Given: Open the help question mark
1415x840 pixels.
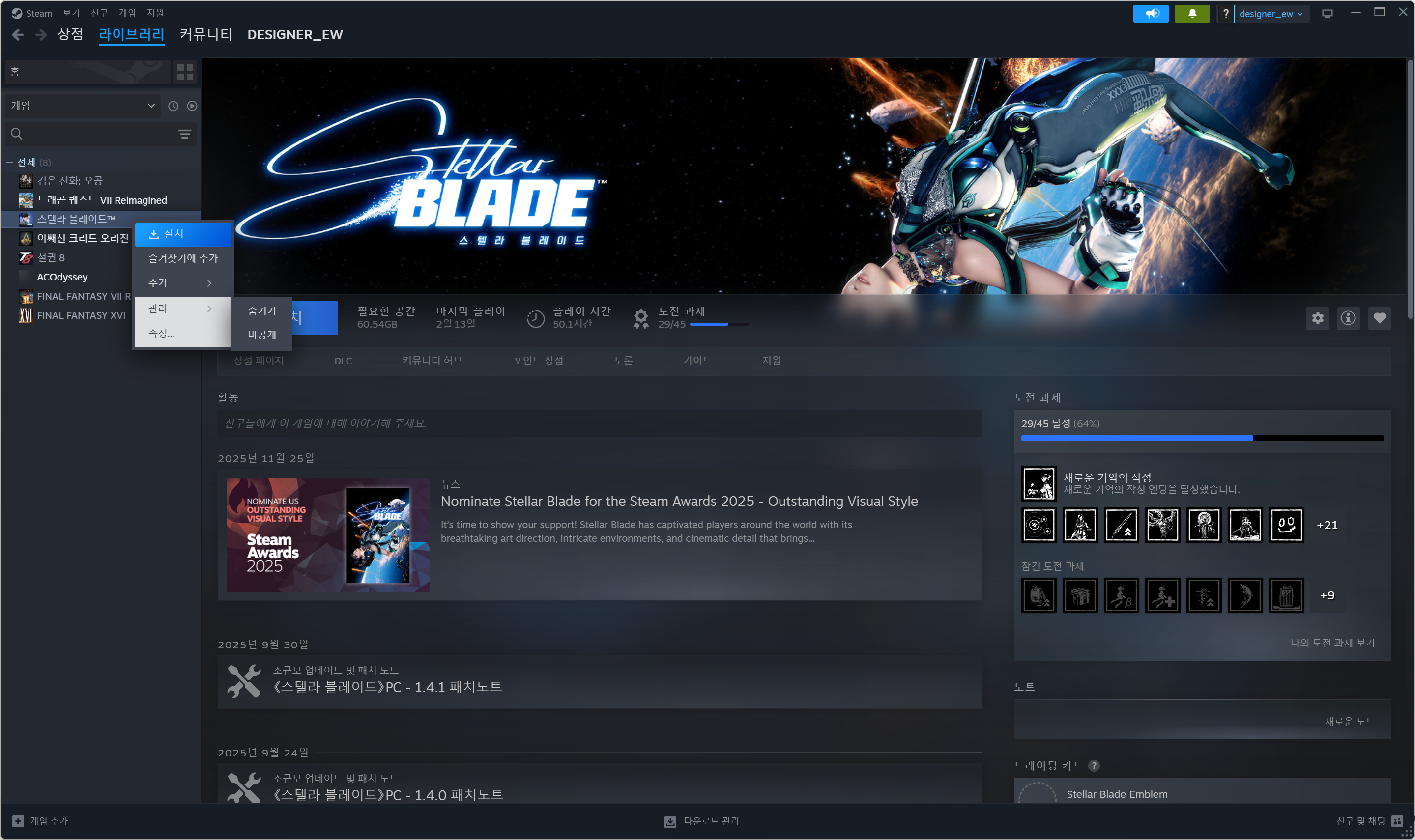Looking at the screenshot, I should coord(1225,14).
